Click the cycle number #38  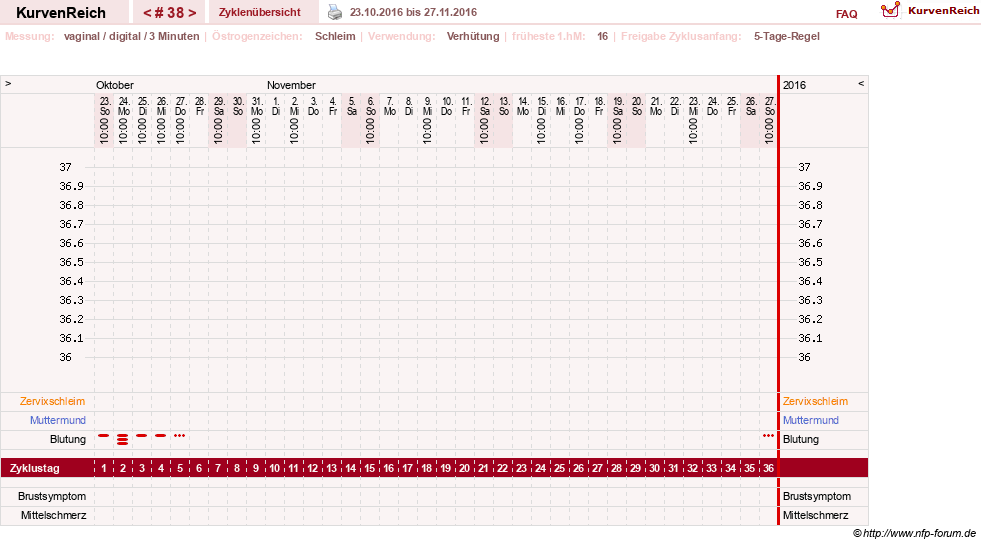tap(170, 13)
